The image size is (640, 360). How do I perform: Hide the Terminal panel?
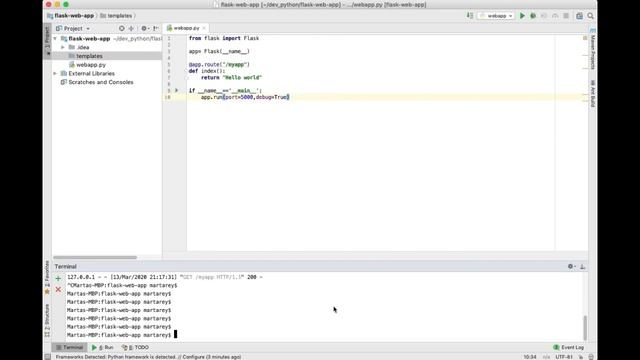pyautogui.click(x=582, y=267)
